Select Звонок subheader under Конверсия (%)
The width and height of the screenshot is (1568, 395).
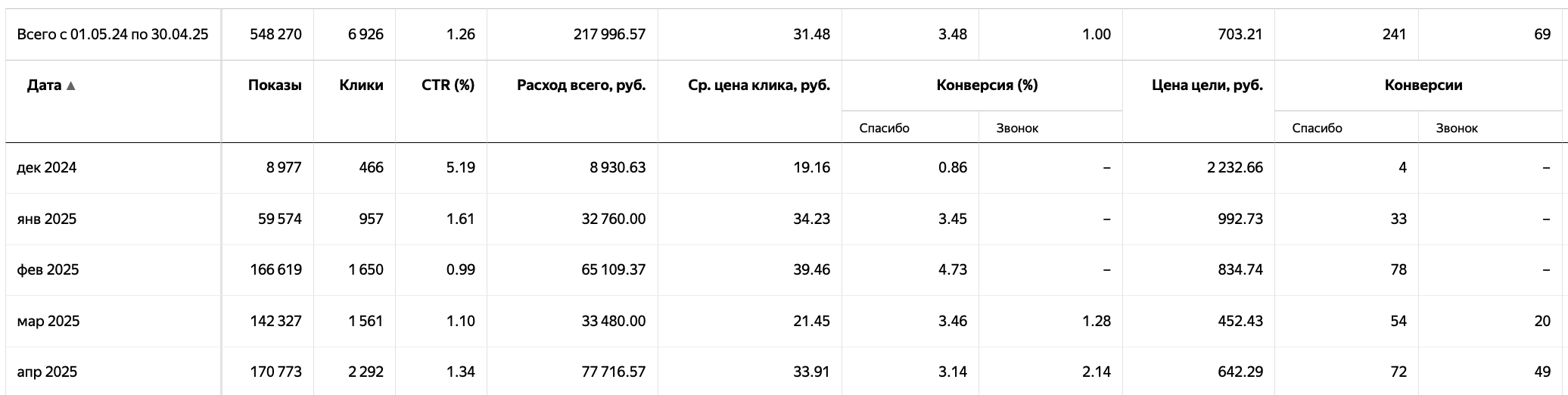(1017, 128)
